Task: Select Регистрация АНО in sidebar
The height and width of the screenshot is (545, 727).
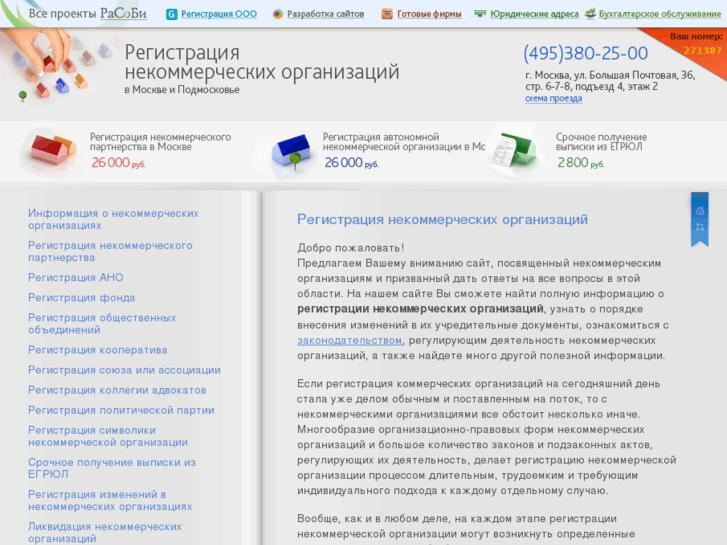Action: click(76, 277)
